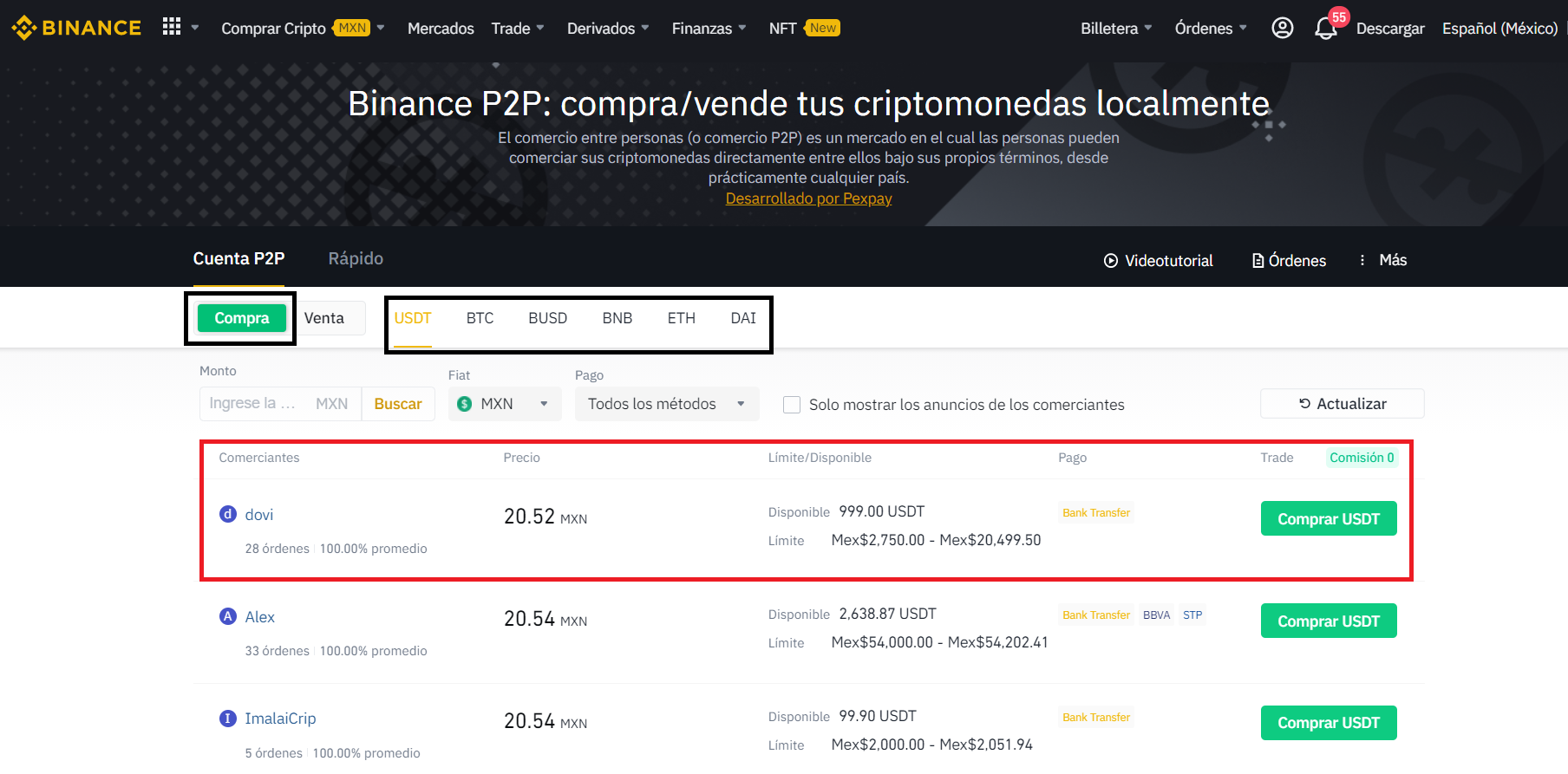Click the limit 'Mex$54,000.00 - Mex$54,202.41'
The height and width of the screenshot is (774, 1568).
pyautogui.click(x=940, y=642)
